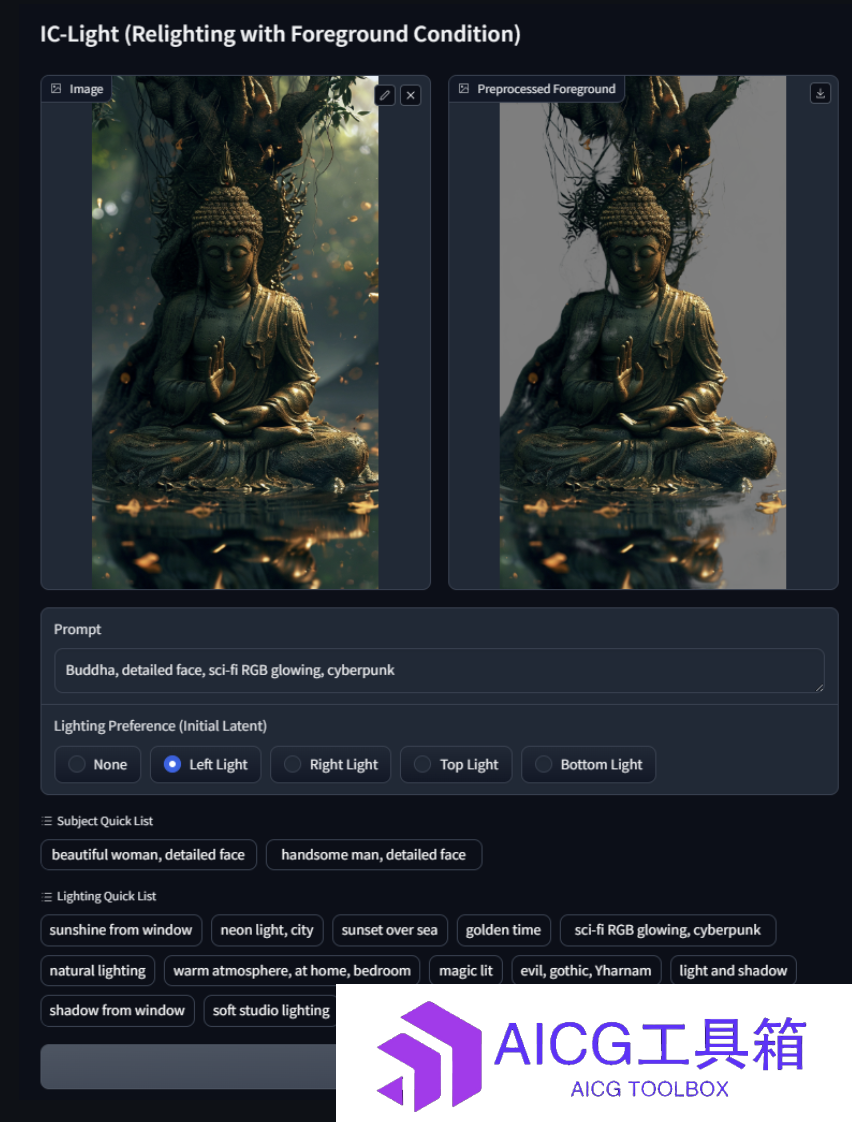The image size is (852, 1122).
Task: Apply the 'sunshine from window' lighting preset
Action: click(121, 930)
